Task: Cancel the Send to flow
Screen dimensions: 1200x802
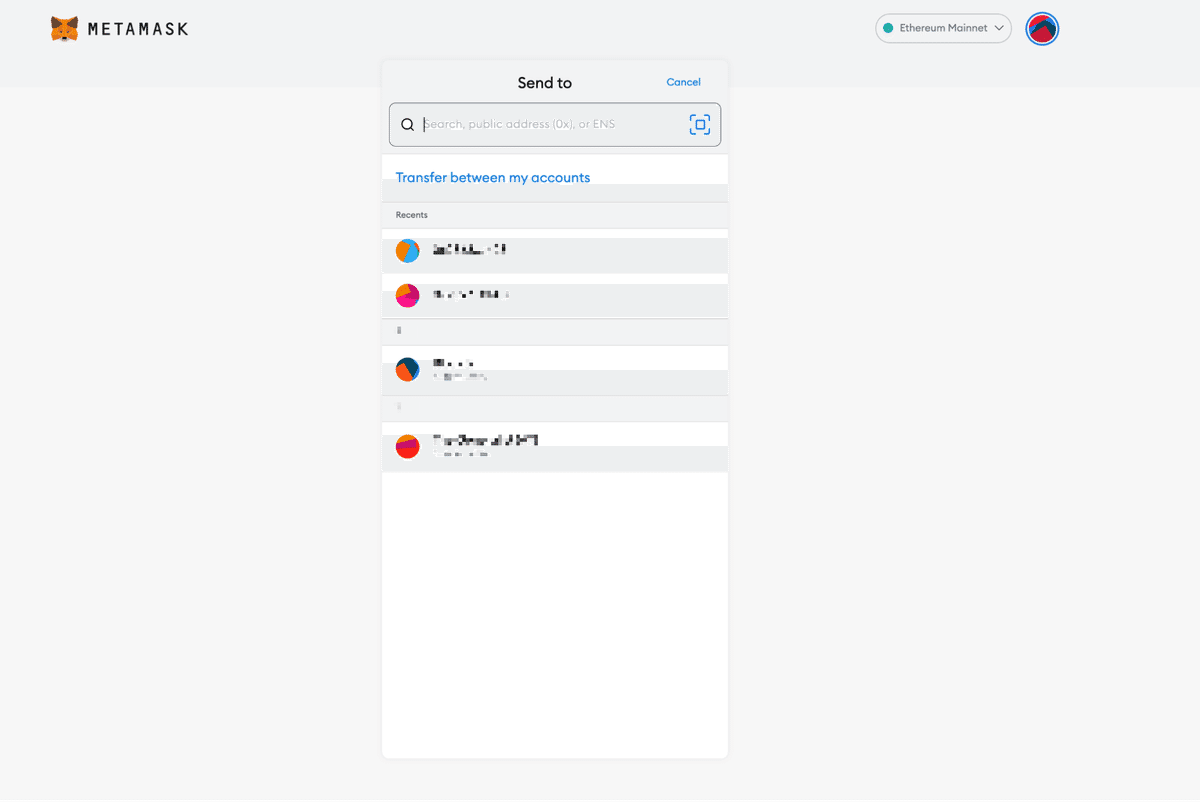Action: (683, 82)
